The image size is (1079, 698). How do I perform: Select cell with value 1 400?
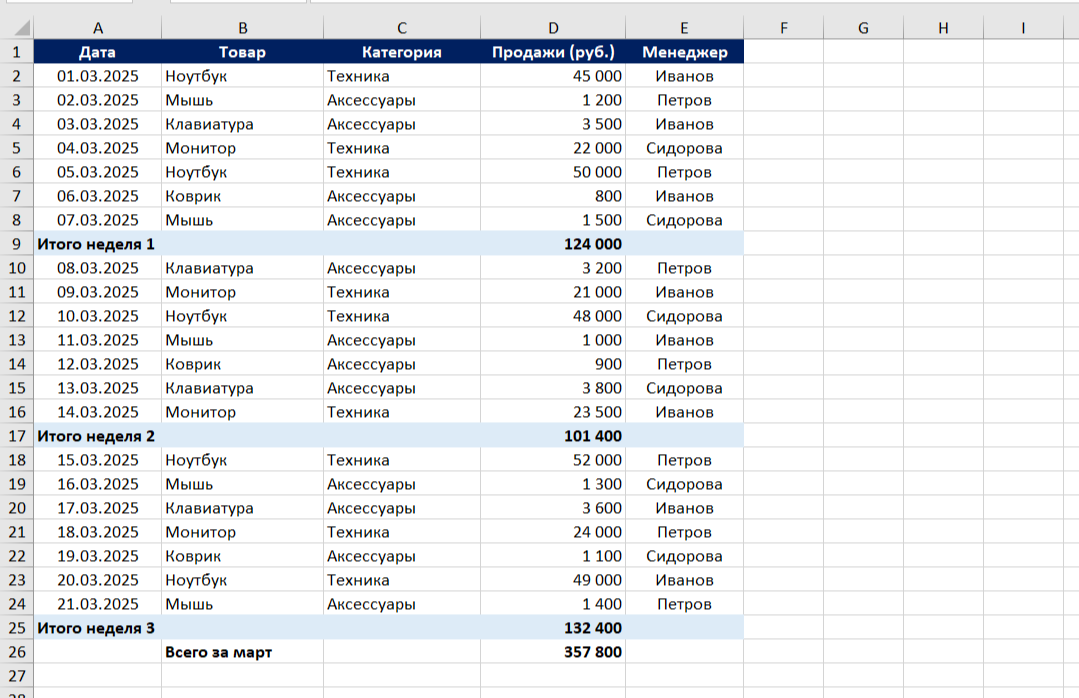[553, 604]
